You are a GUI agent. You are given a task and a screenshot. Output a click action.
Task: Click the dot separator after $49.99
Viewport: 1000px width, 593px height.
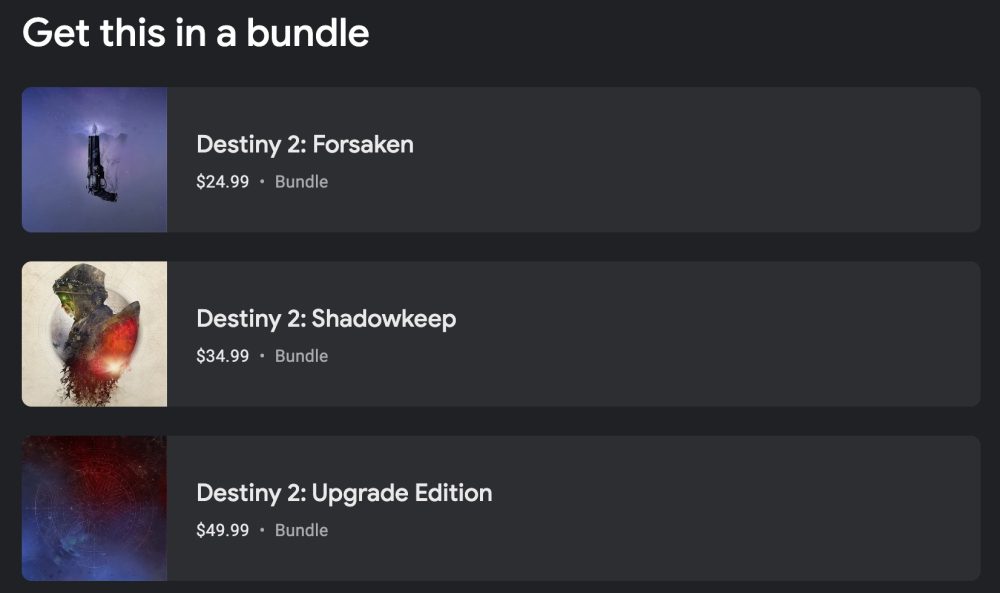(x=262, y=530)
